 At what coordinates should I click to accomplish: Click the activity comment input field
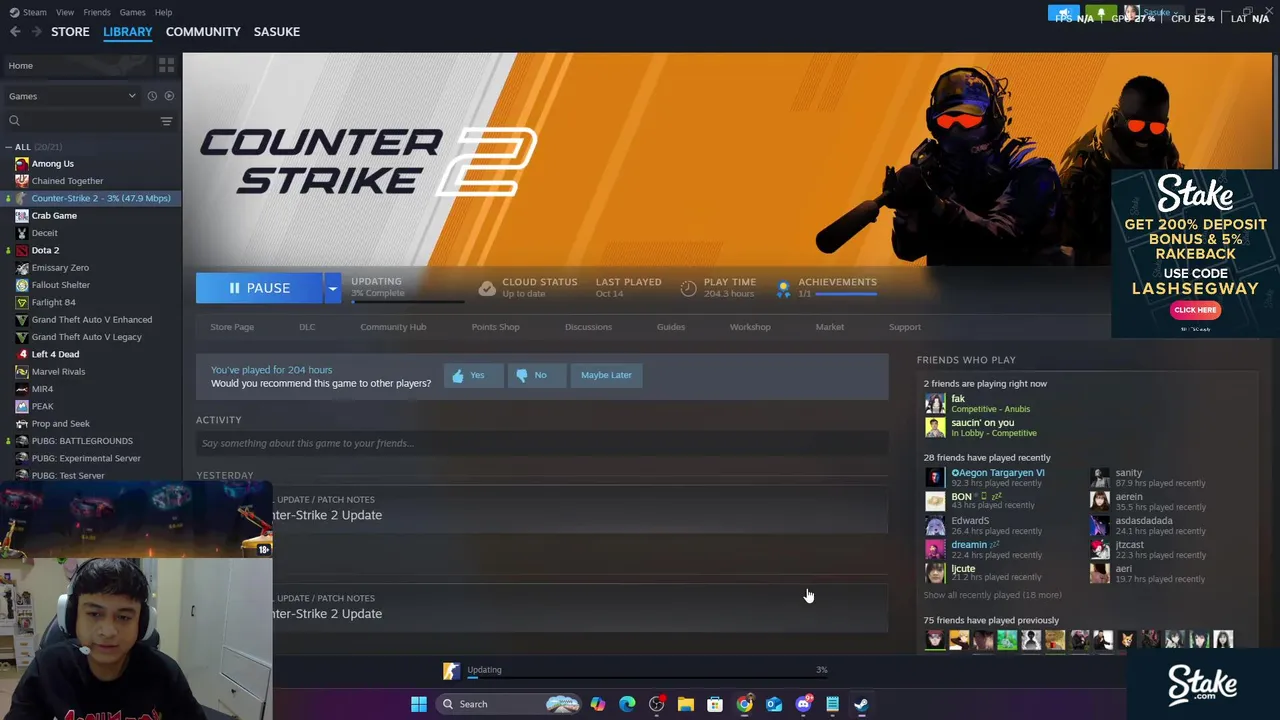pos(542,443)
